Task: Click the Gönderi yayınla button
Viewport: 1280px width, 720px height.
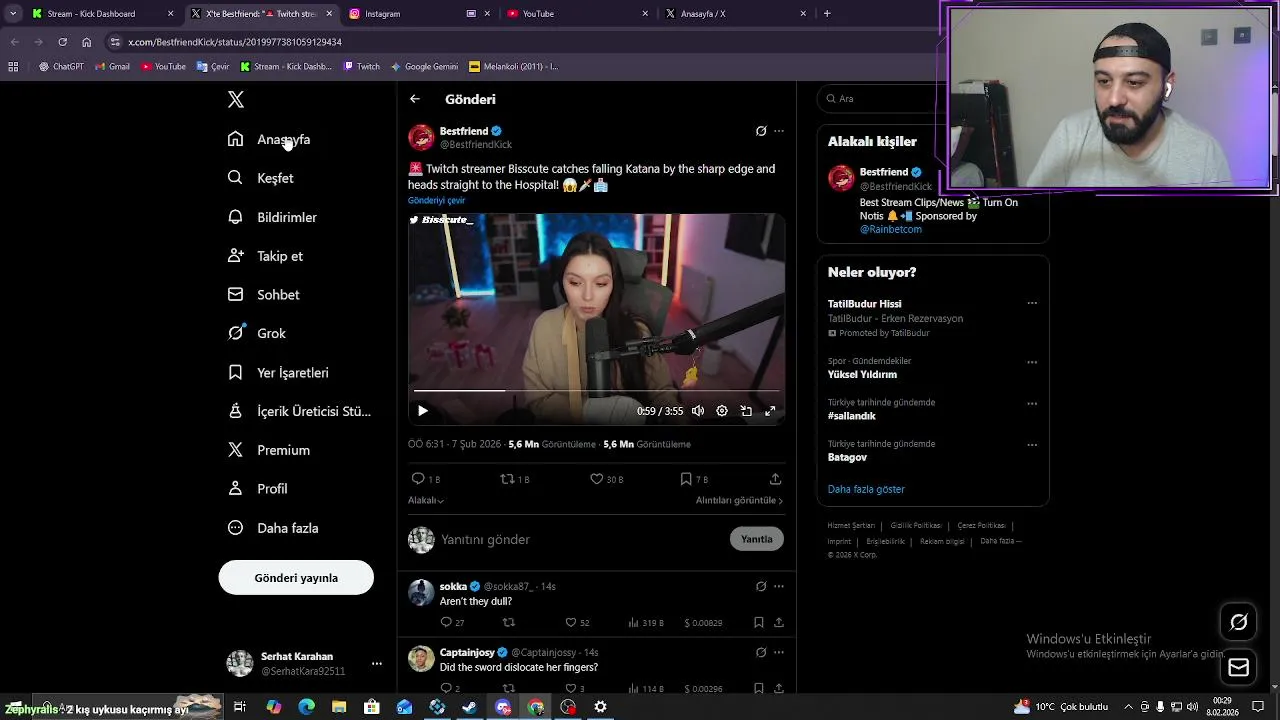Action: (296, 578)
